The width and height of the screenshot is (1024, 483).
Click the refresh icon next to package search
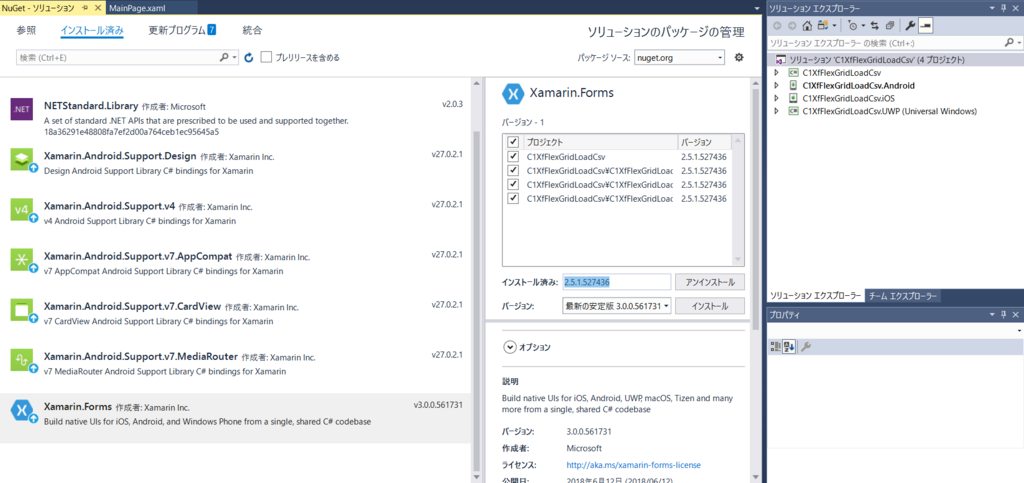[248, 58]
